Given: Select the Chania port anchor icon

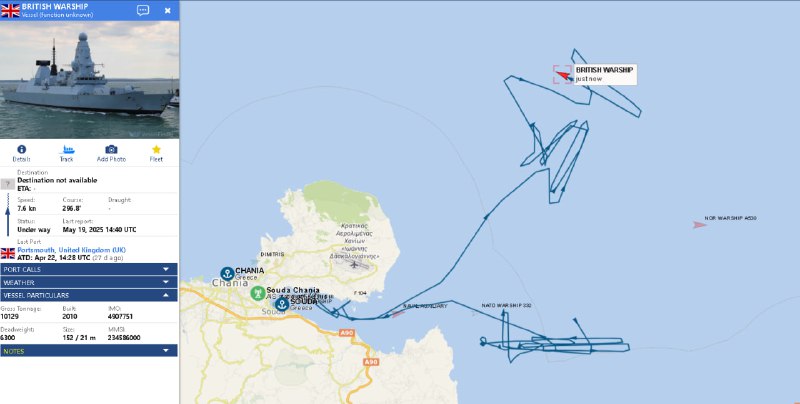Looking at the screenshot, I should click(227, 273).
